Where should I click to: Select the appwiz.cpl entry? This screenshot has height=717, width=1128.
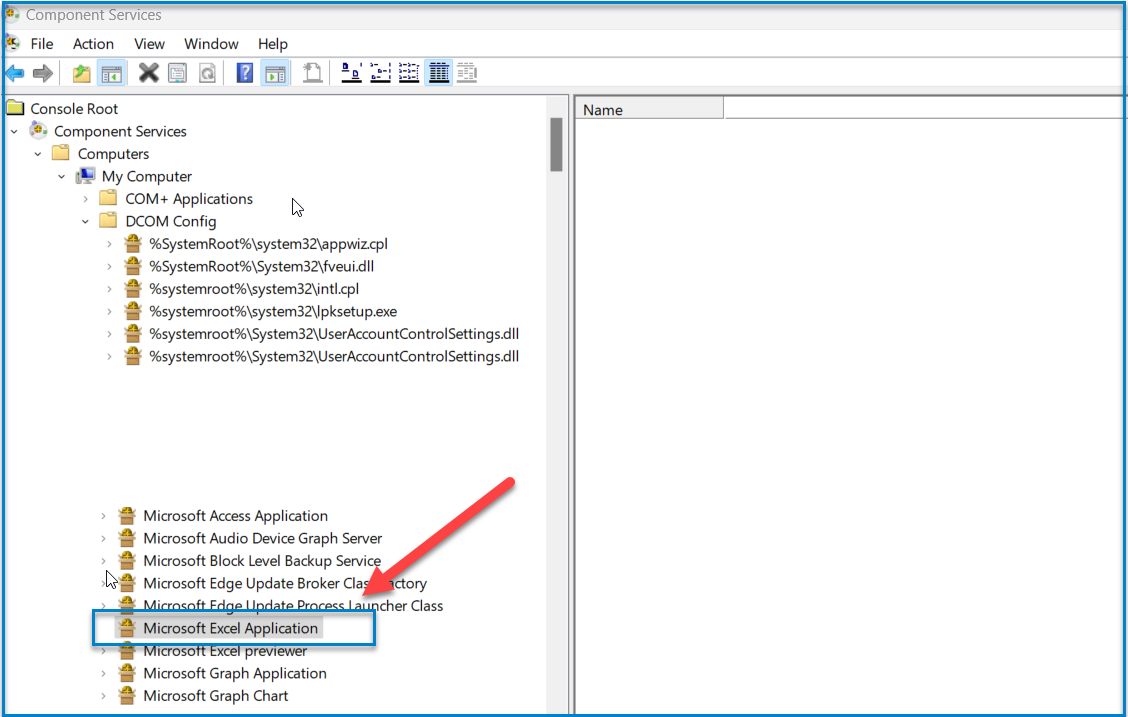point(268,244)
